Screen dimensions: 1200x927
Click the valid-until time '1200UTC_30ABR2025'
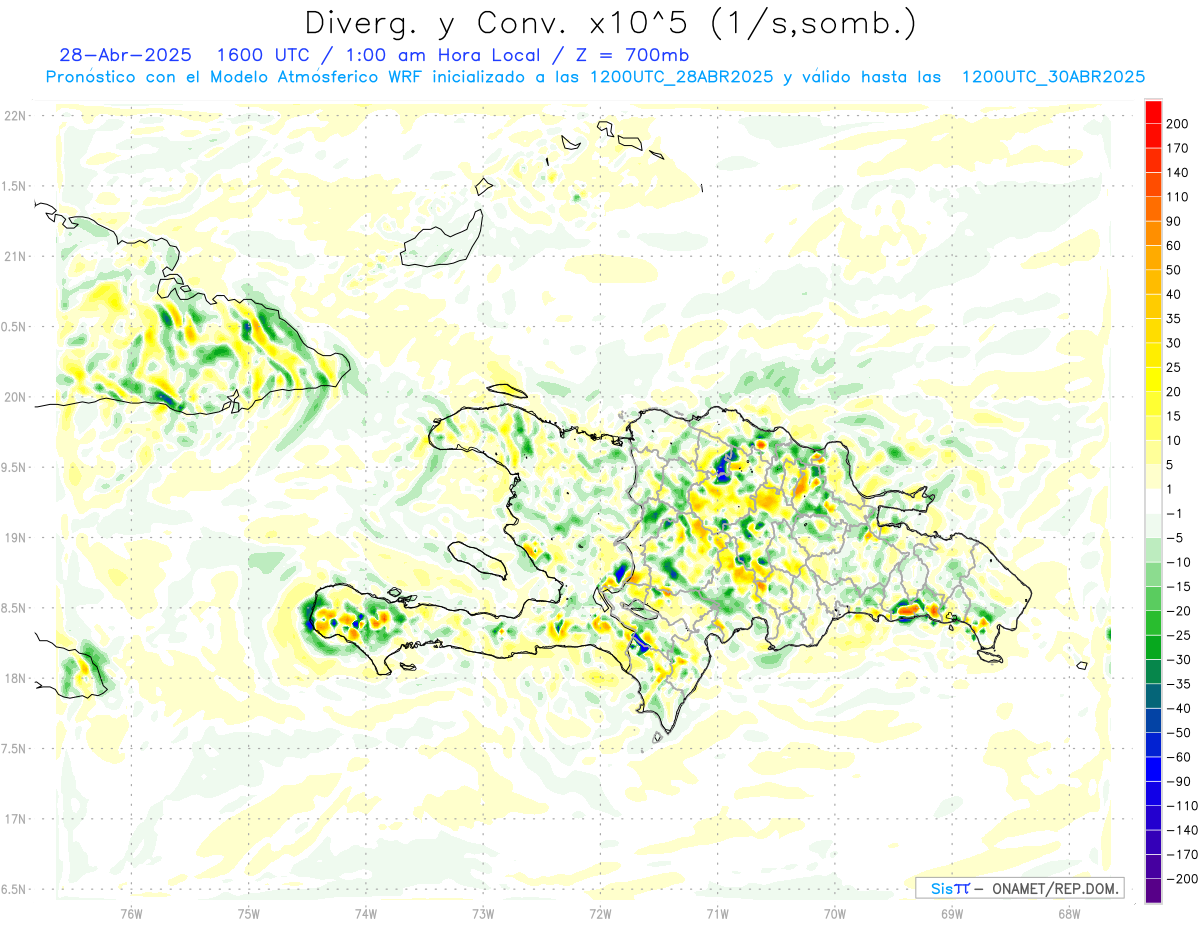[x=1053, y=77]
